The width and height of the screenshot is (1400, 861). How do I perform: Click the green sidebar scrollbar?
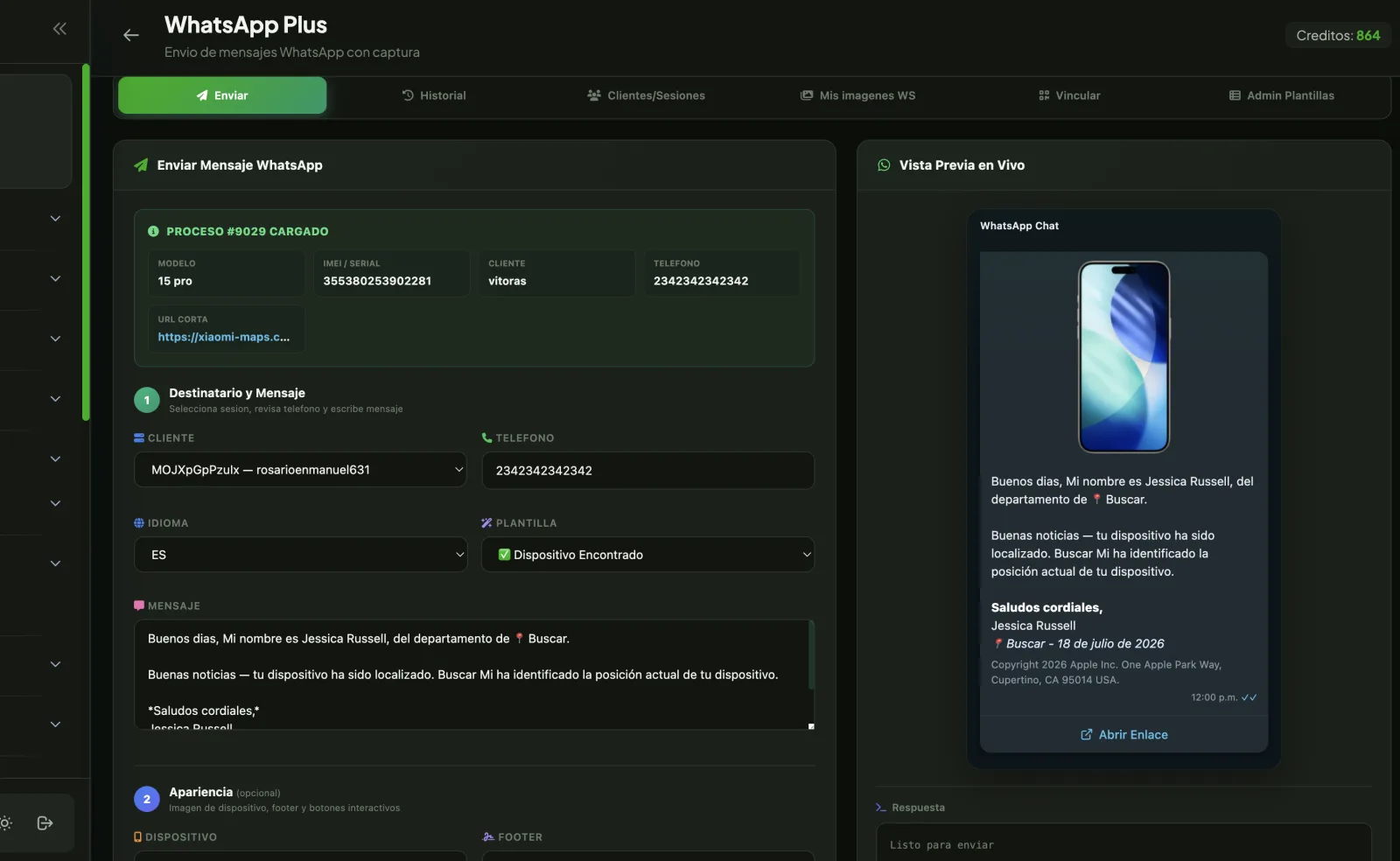[x=86, y=242]
